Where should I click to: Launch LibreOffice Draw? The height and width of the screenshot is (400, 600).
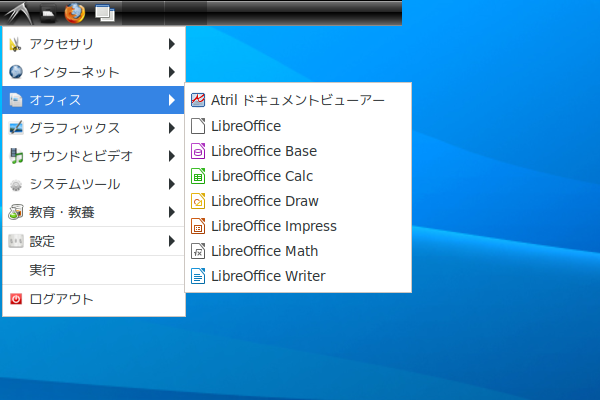[x=298, y=201]
